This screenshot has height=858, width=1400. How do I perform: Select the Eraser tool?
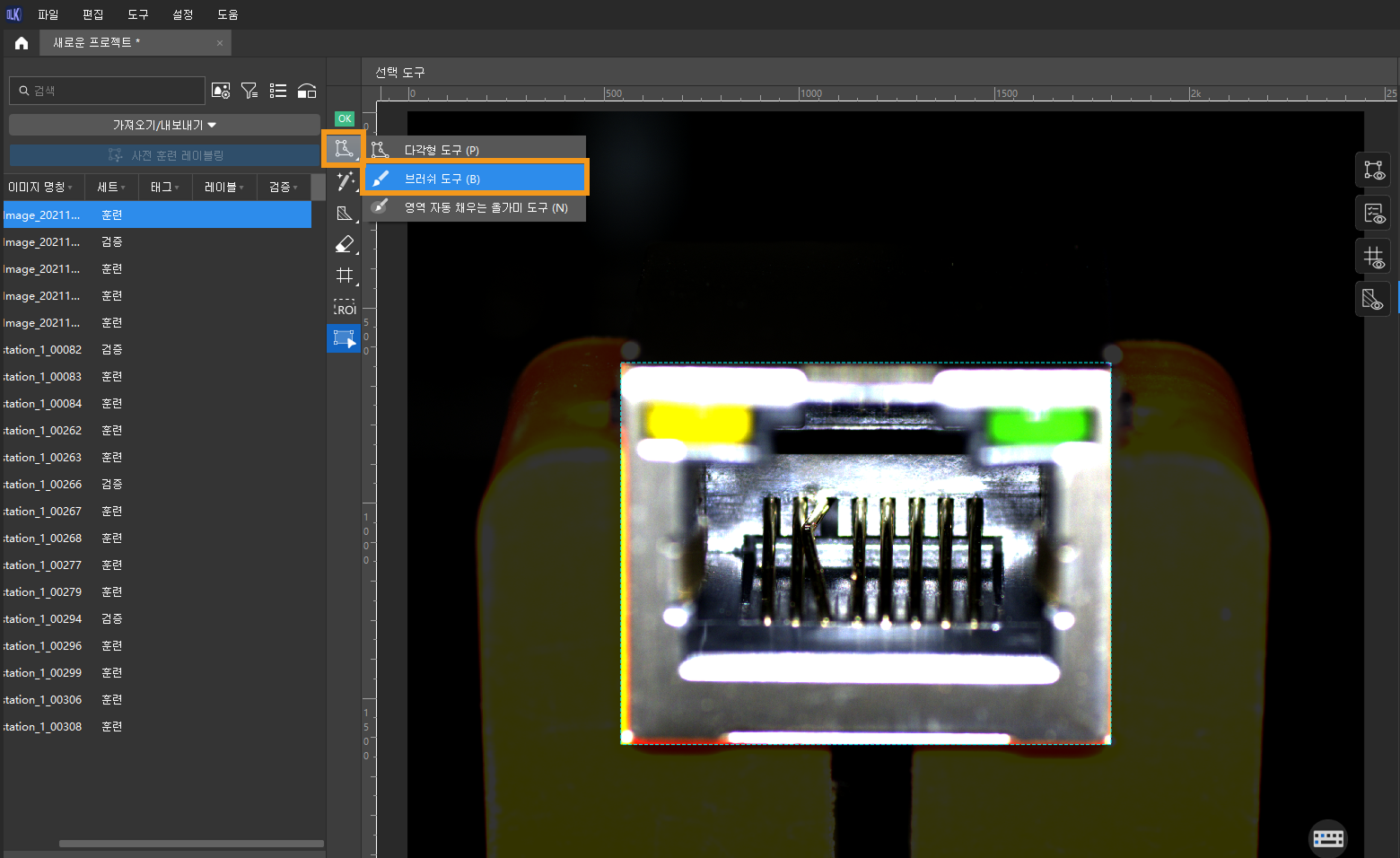tap(345, 244)
